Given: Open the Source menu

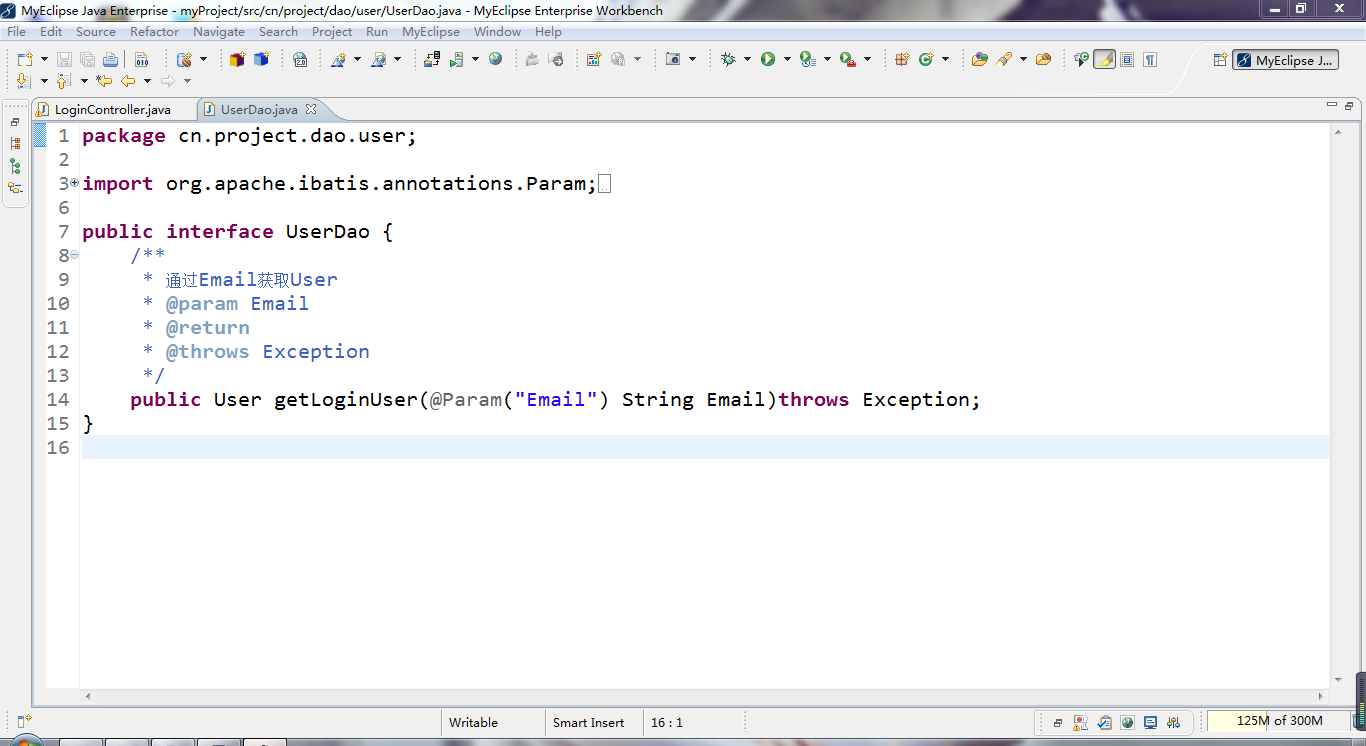Looking at the screenshot, I should (96, 32).
